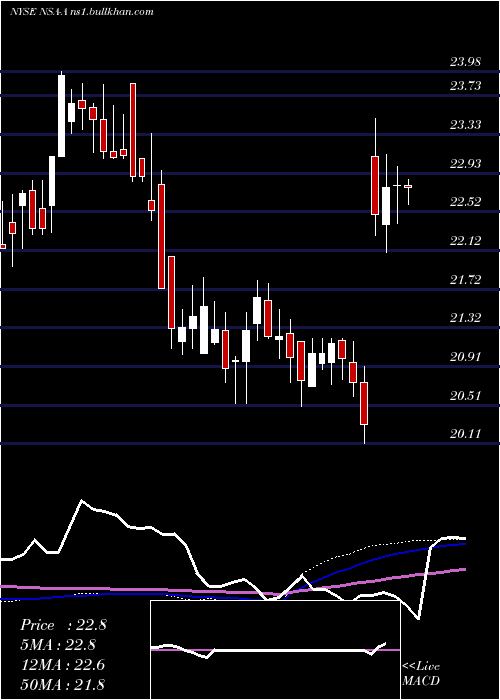Click the 21.72 price level label

465,280
